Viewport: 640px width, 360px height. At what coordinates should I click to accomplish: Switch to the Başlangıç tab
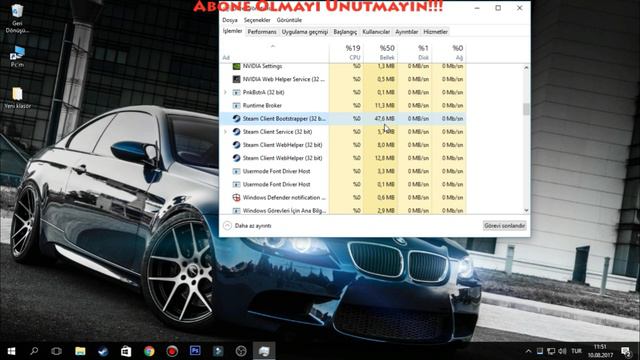click(x=345, y=32)
